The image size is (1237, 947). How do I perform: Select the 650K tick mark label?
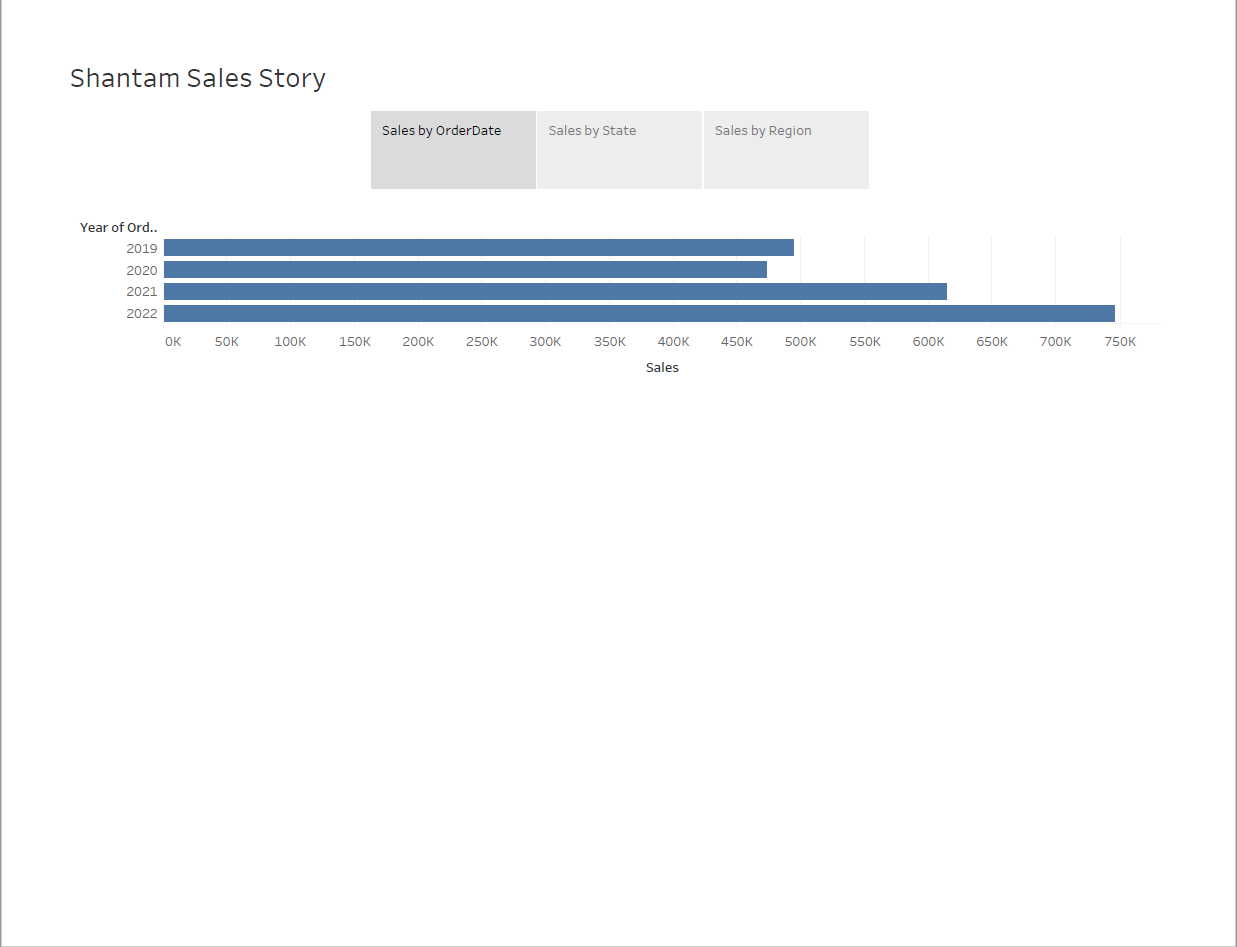point(991,341)
